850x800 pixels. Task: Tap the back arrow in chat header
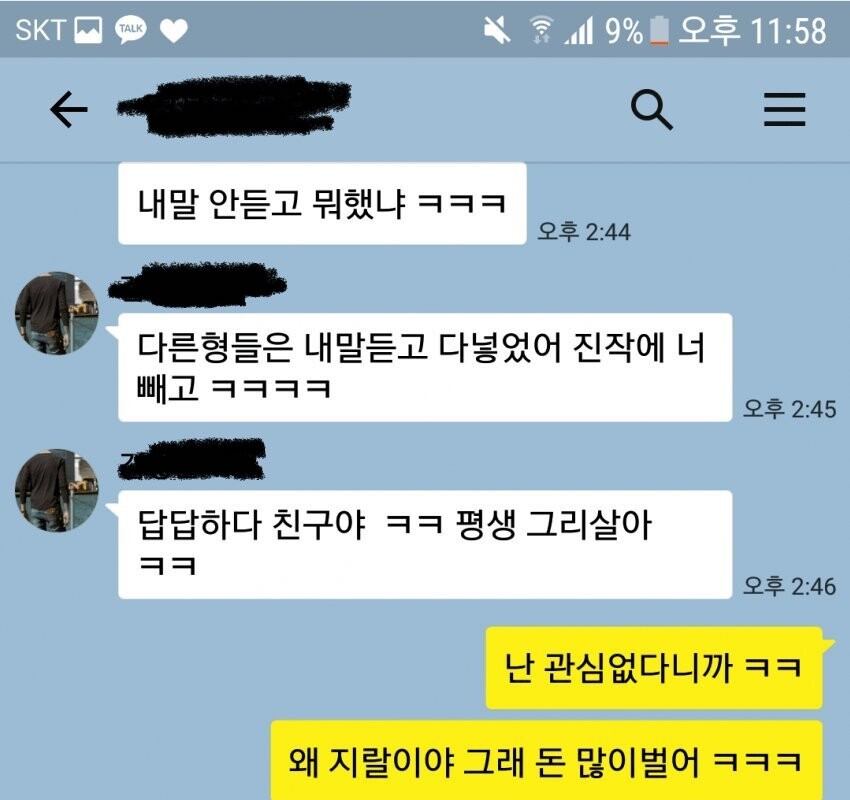click(69, 109)
